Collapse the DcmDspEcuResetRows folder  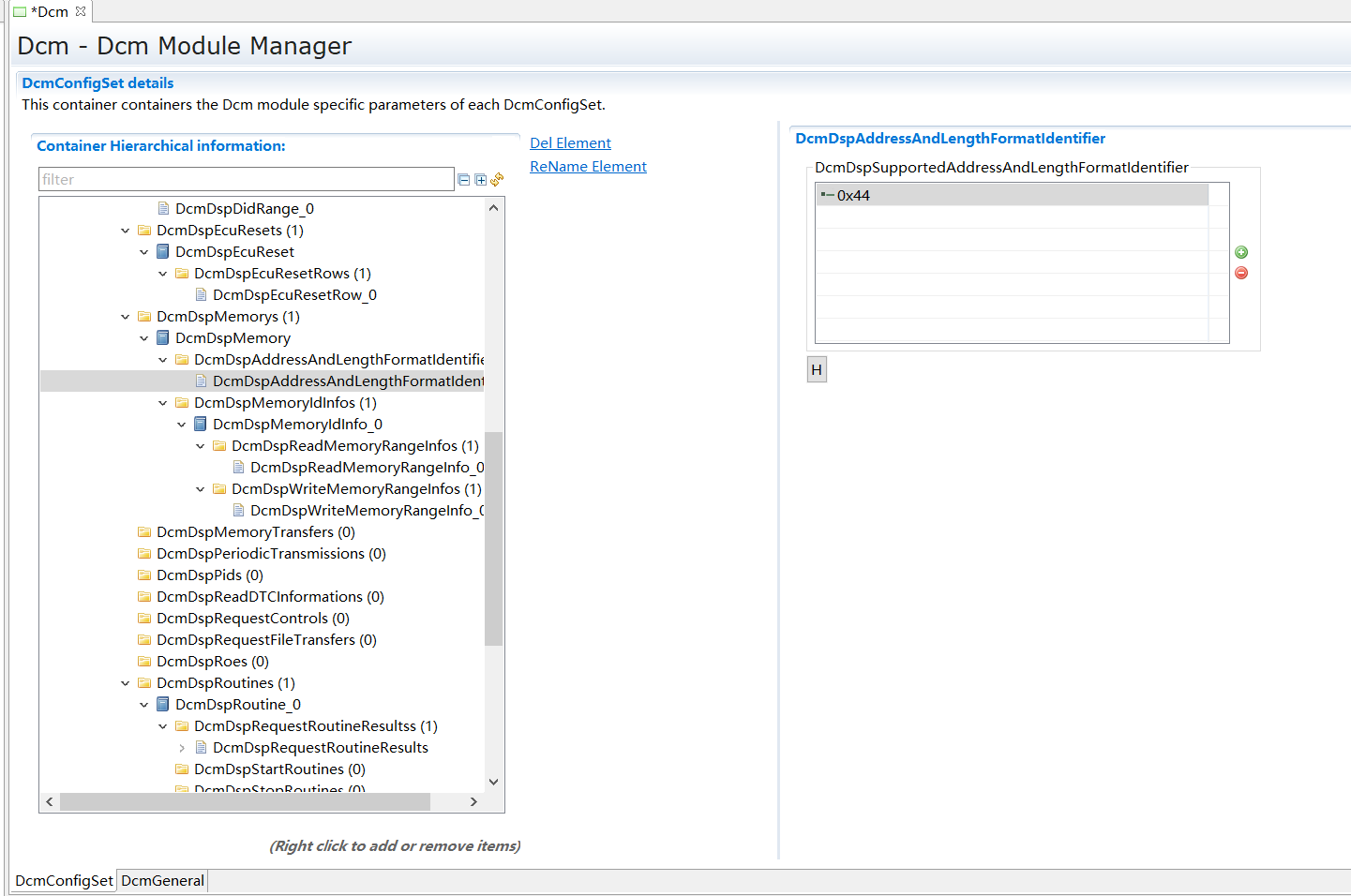pyautogui.click(x=163, y=274)
